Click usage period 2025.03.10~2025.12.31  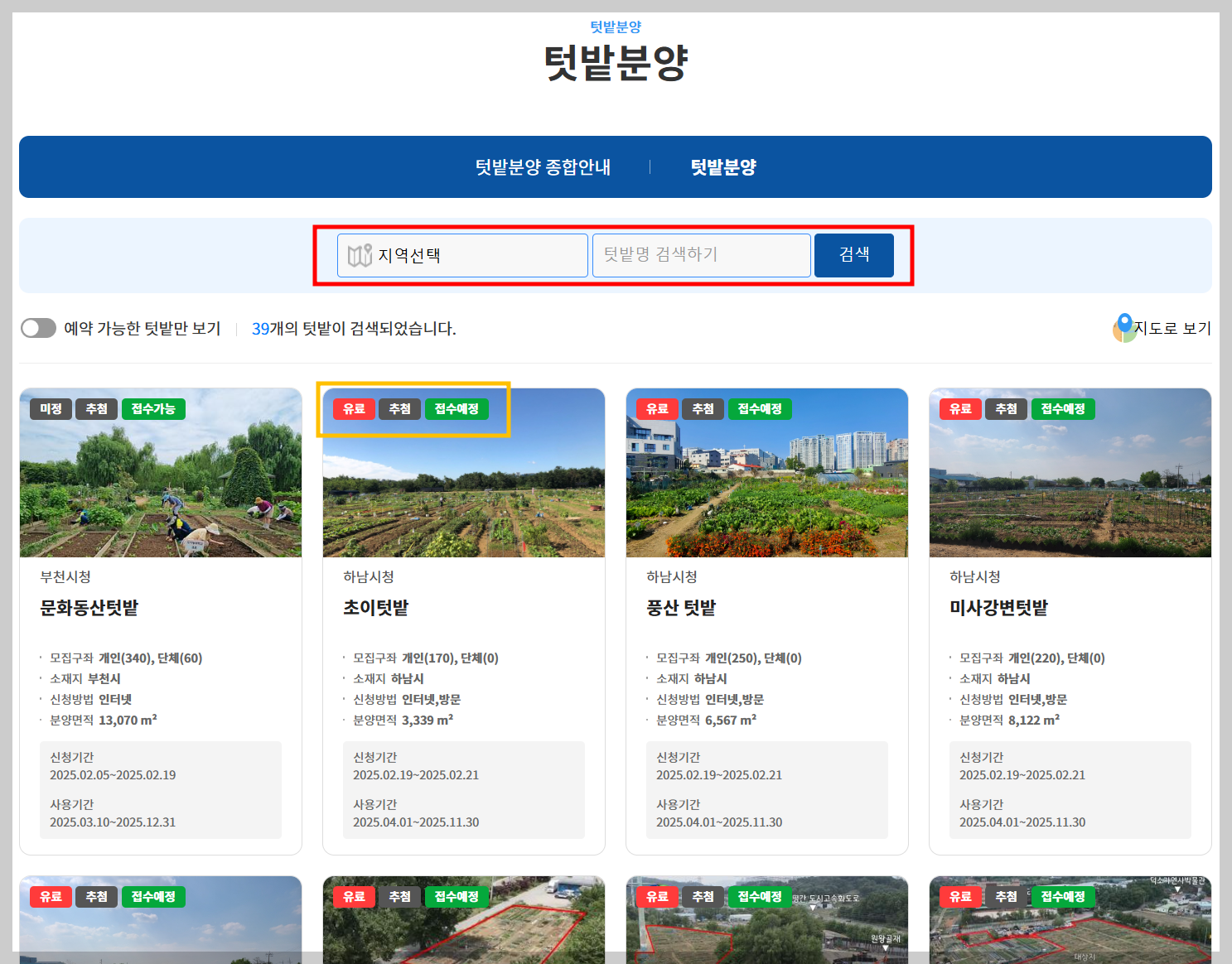[x=113, y=822]
